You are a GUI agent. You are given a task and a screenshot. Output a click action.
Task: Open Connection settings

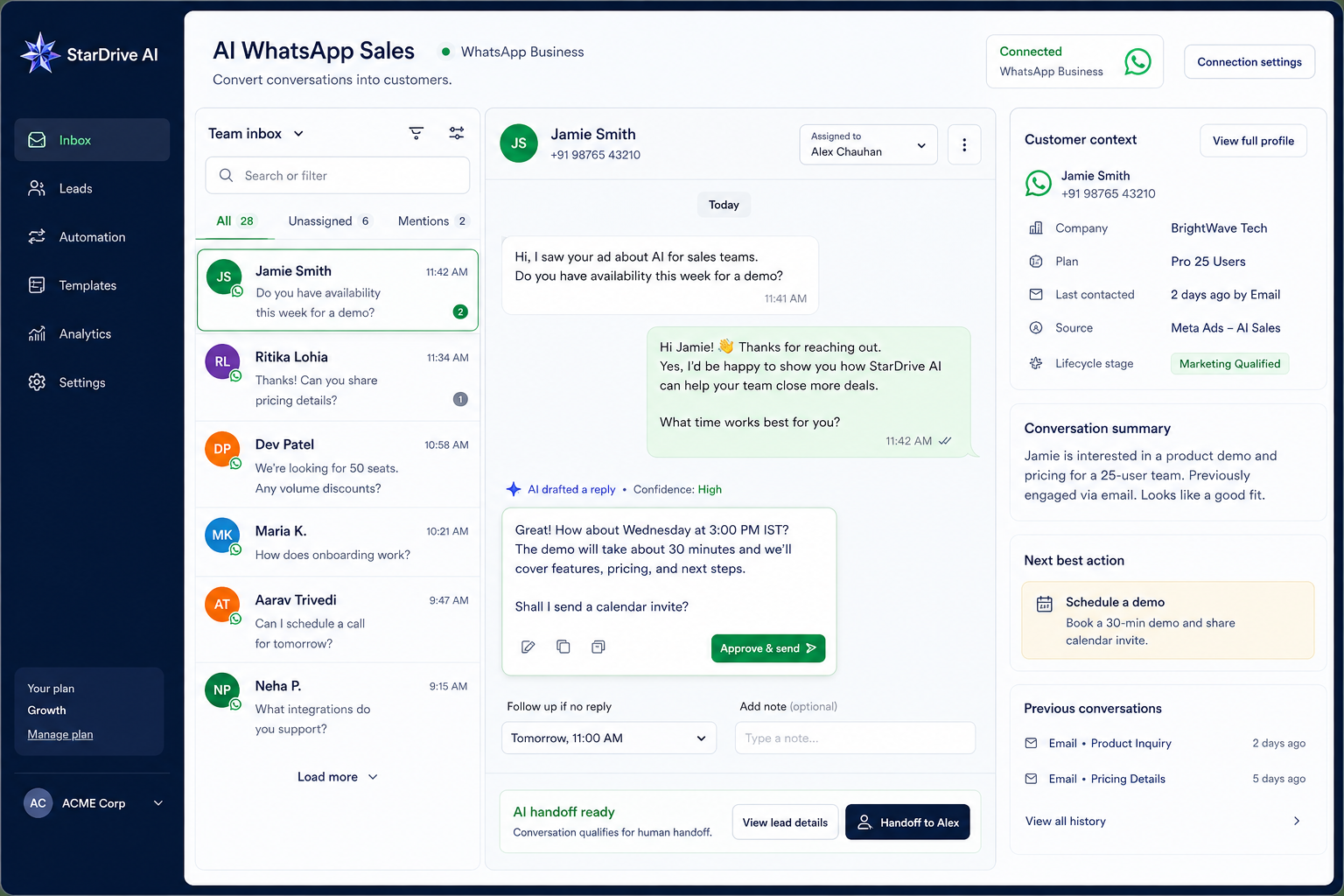(x=1249, y=62)
